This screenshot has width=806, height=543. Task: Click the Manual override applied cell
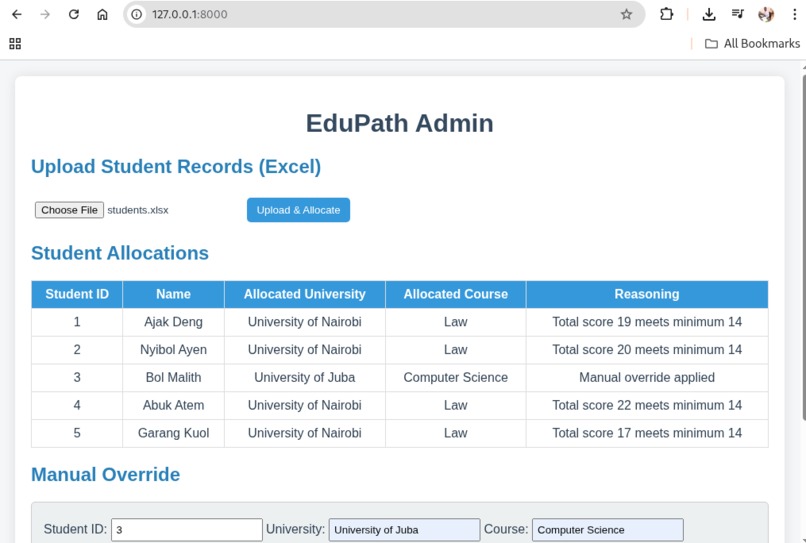pyautogui.click(x=647, y=377)
